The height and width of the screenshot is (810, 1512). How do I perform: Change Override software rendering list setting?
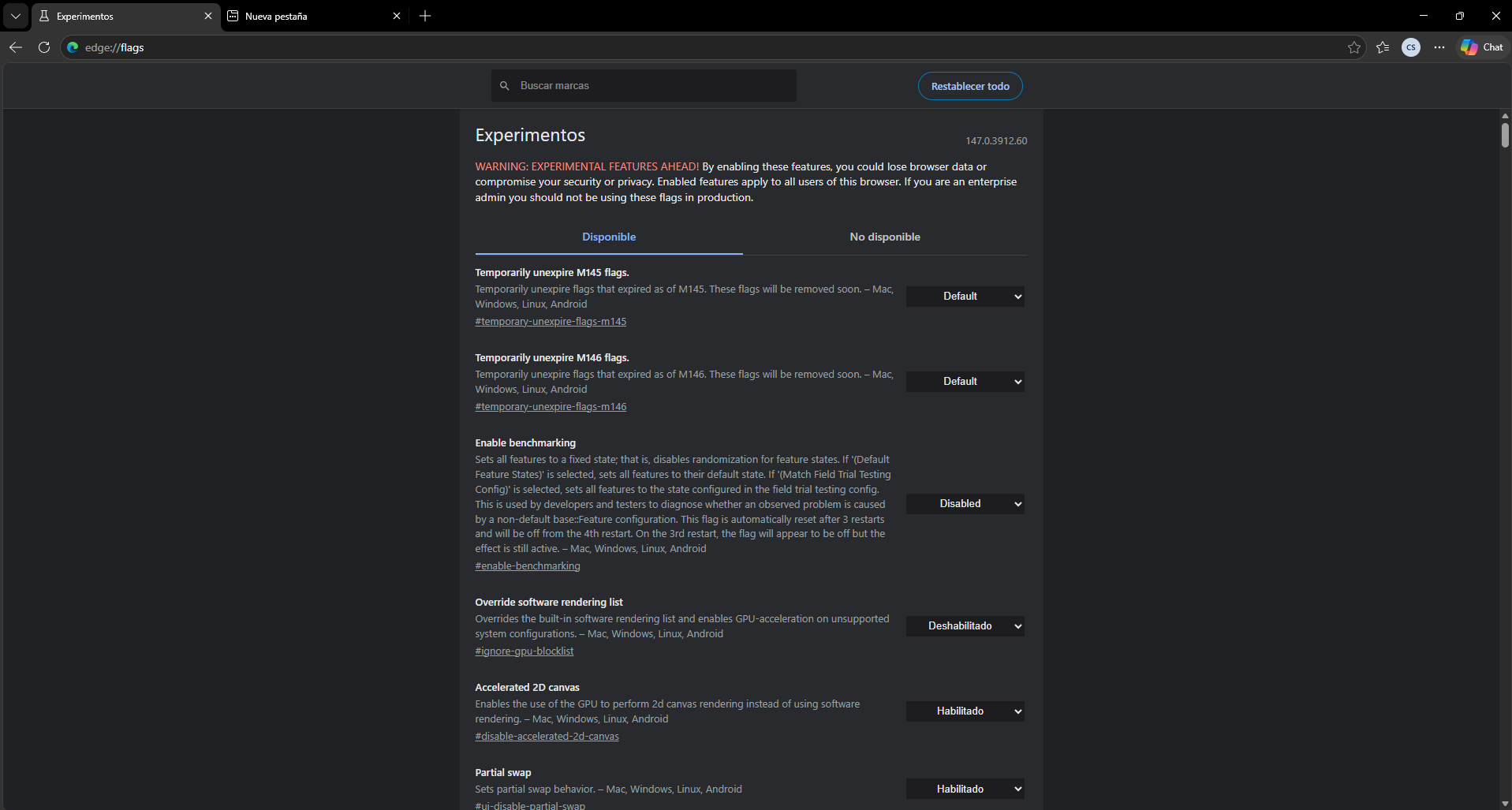click(x=965, y=626)
